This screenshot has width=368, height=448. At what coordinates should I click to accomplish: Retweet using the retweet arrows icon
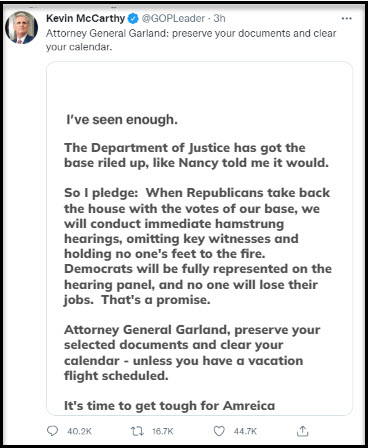click(x=137, y=431)
